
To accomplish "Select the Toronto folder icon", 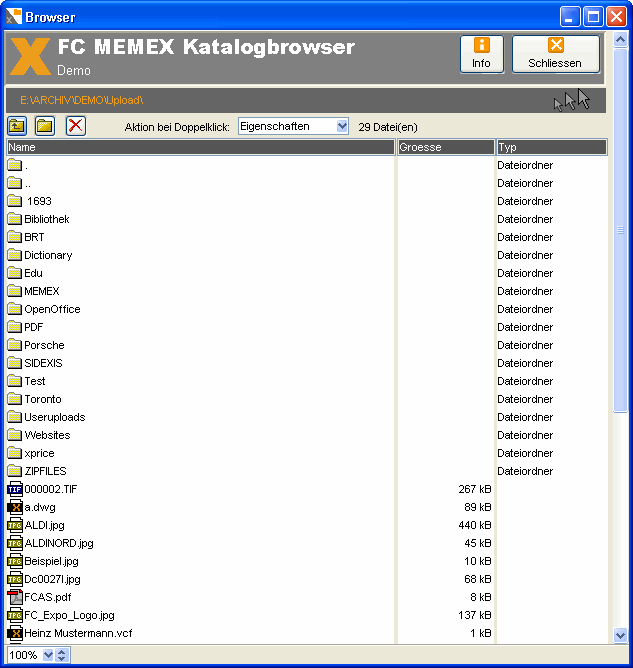I will click(x=14, y=399).
